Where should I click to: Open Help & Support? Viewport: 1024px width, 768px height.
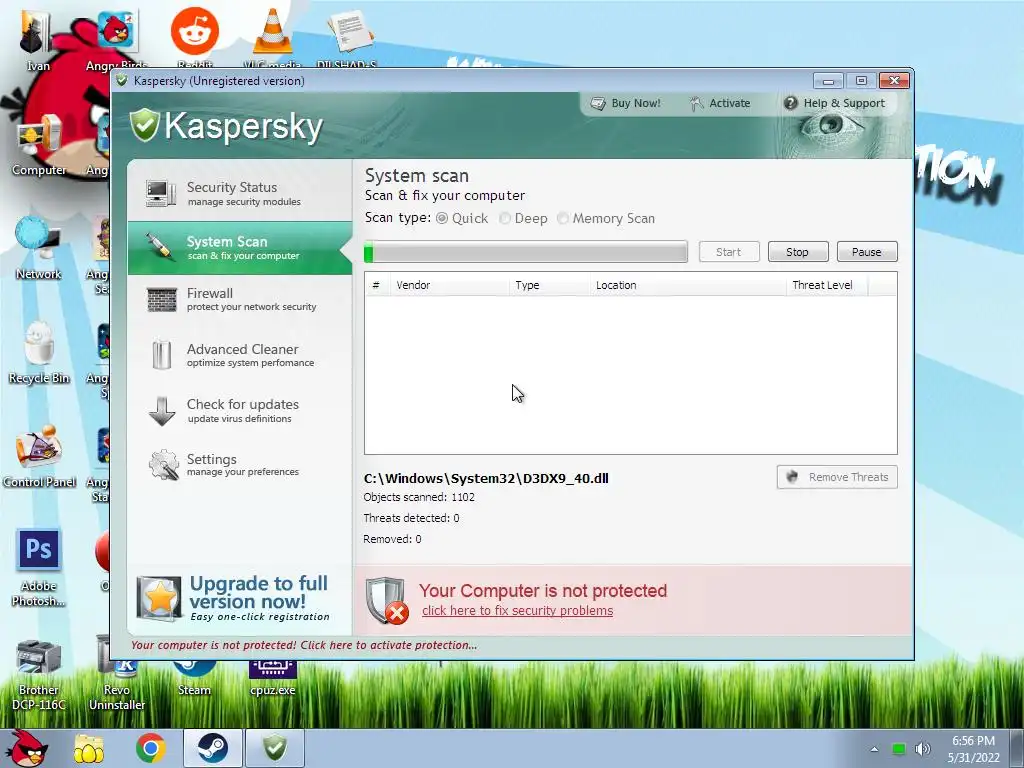(x=835, y=103)
